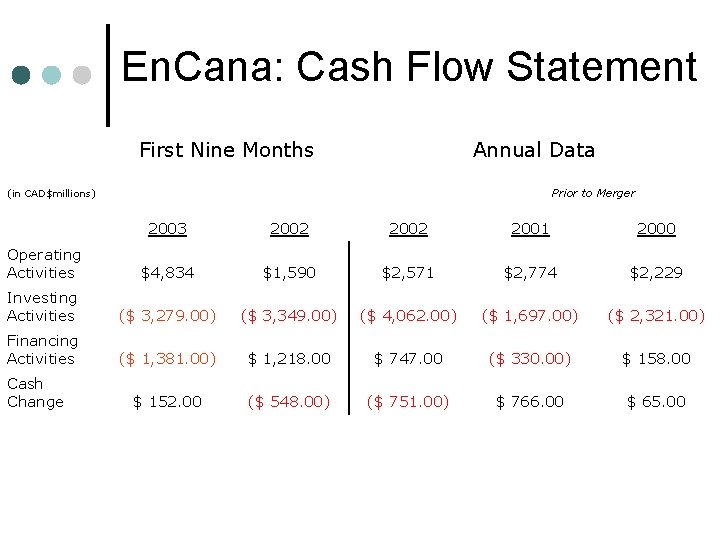
Task: Select the Investing Activities row label
Action: pyautogui.click(x=42, y=307)
